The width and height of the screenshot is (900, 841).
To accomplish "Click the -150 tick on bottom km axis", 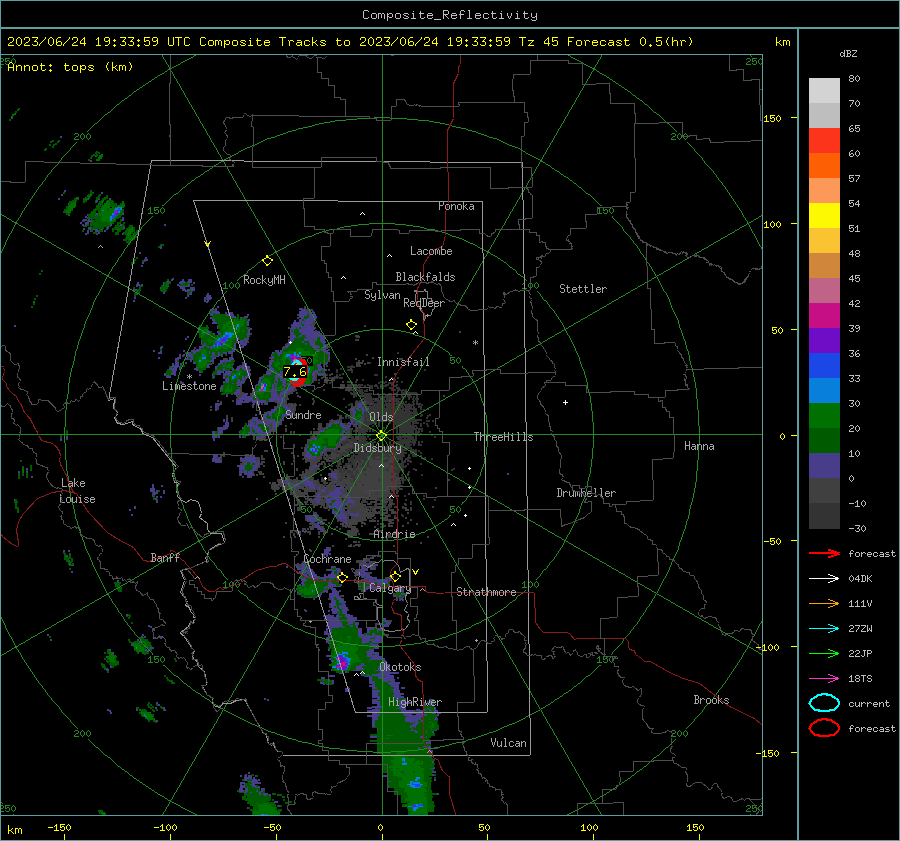I will [59, 827].
